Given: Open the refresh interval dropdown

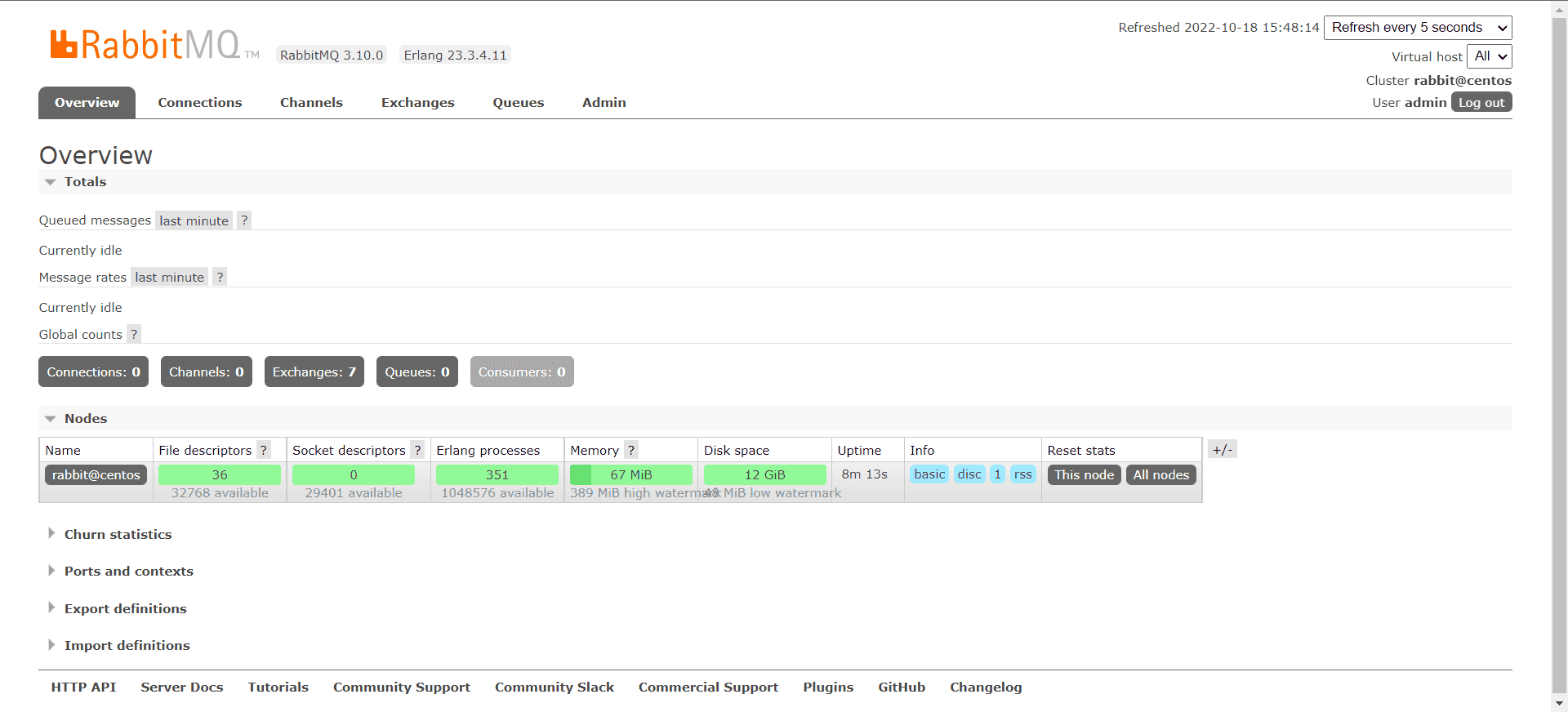Looking at the screenshot, I should pos(1417,28).
